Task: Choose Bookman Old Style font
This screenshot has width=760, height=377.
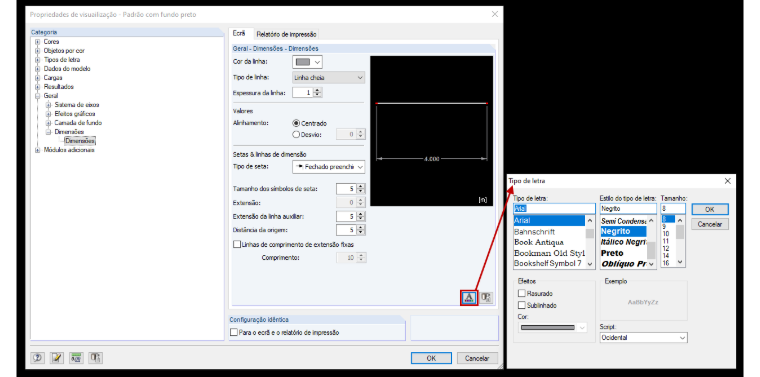Action: pyautogui.click(x=549, y=253)
